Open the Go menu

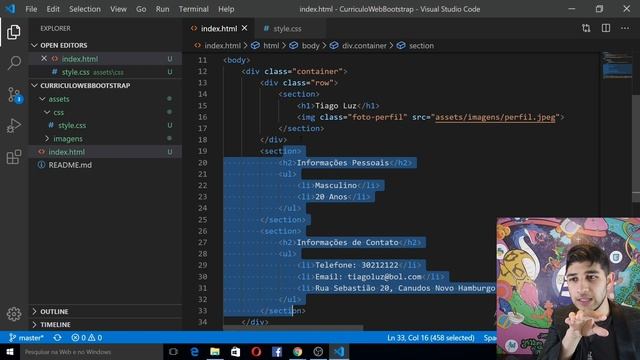click(x=141, y=9)
